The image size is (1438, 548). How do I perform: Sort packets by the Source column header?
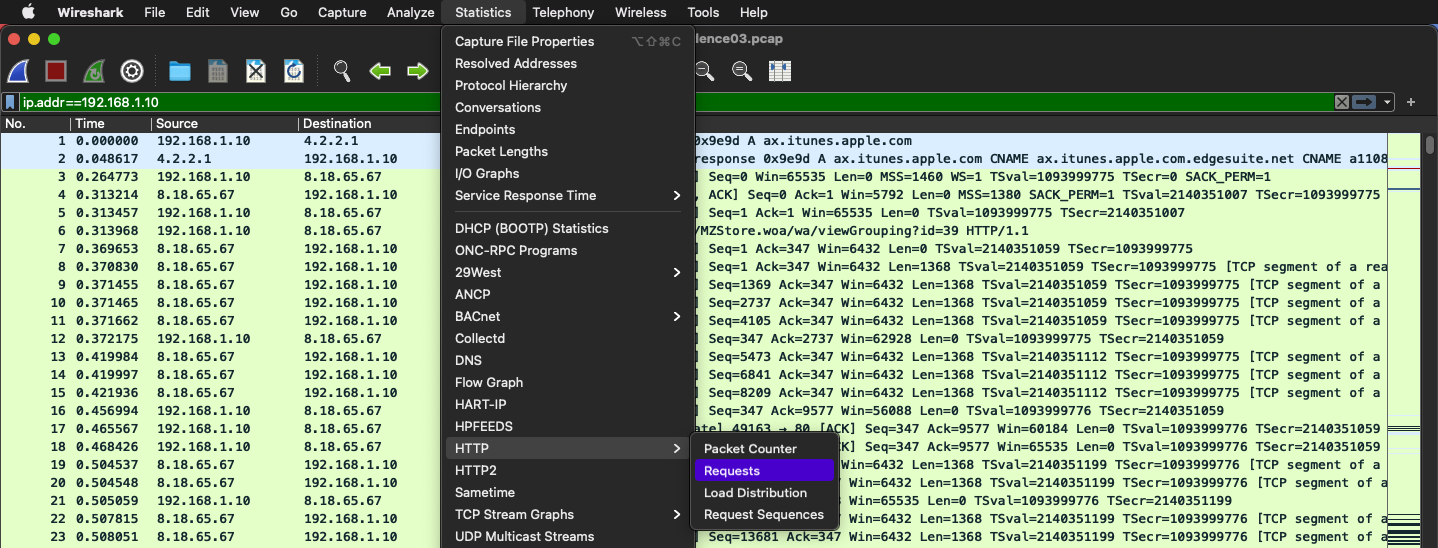(225, 124)
